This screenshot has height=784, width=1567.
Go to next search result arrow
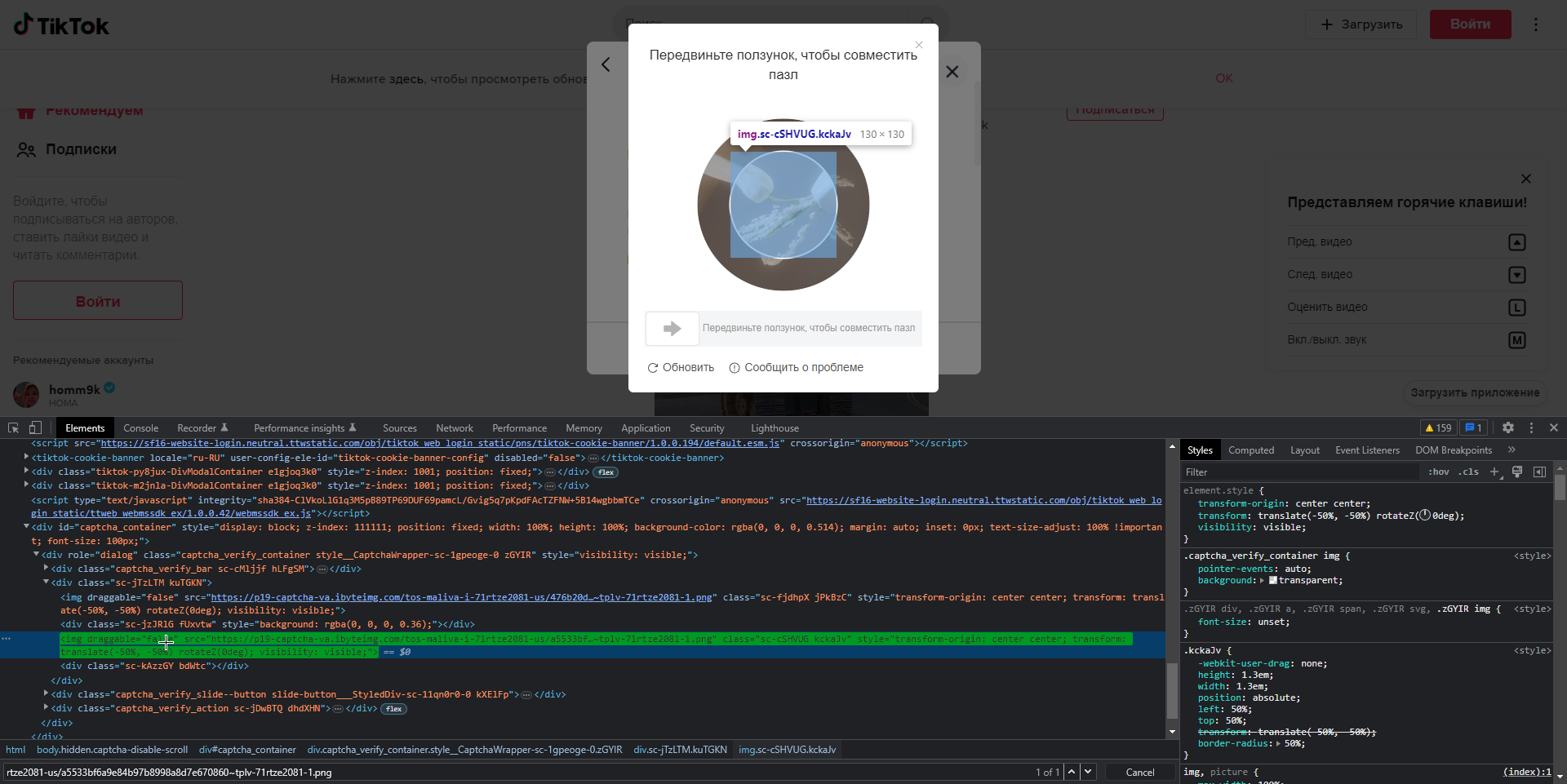click(1088, 772)
